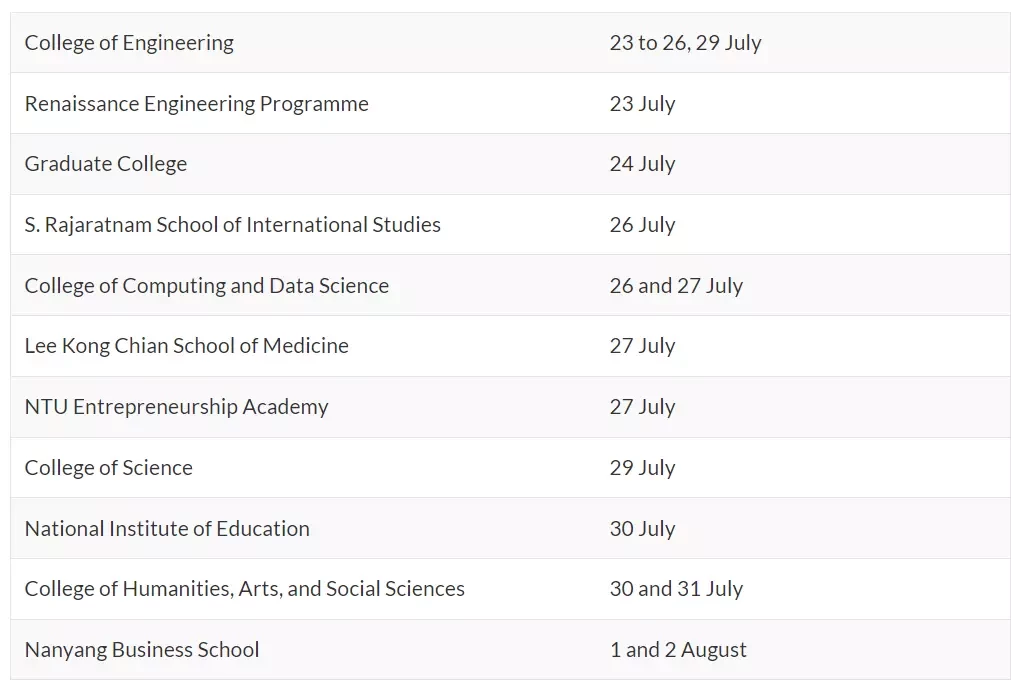
Task: Select the 29 July date for Science
Action: click(642, 468)
